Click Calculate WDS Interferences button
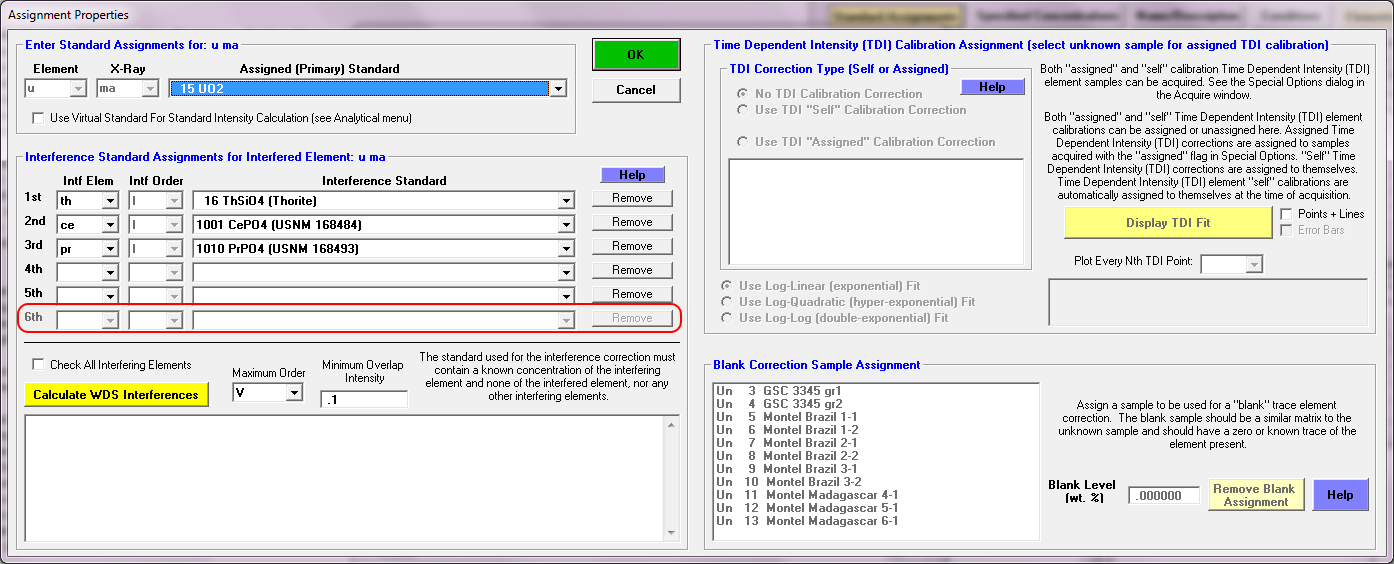1394x564 pixels. (116, 395)
